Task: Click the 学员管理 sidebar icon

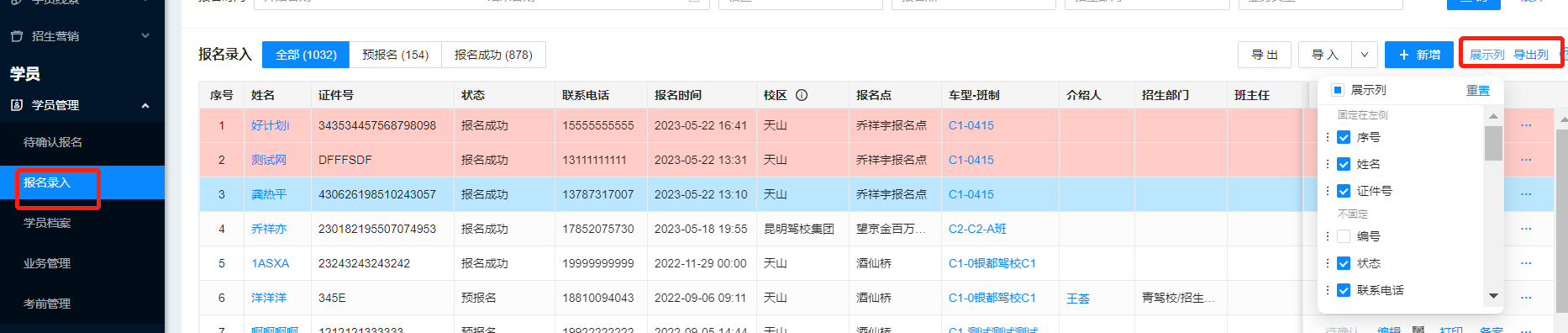Action: (x=17, y=105)
